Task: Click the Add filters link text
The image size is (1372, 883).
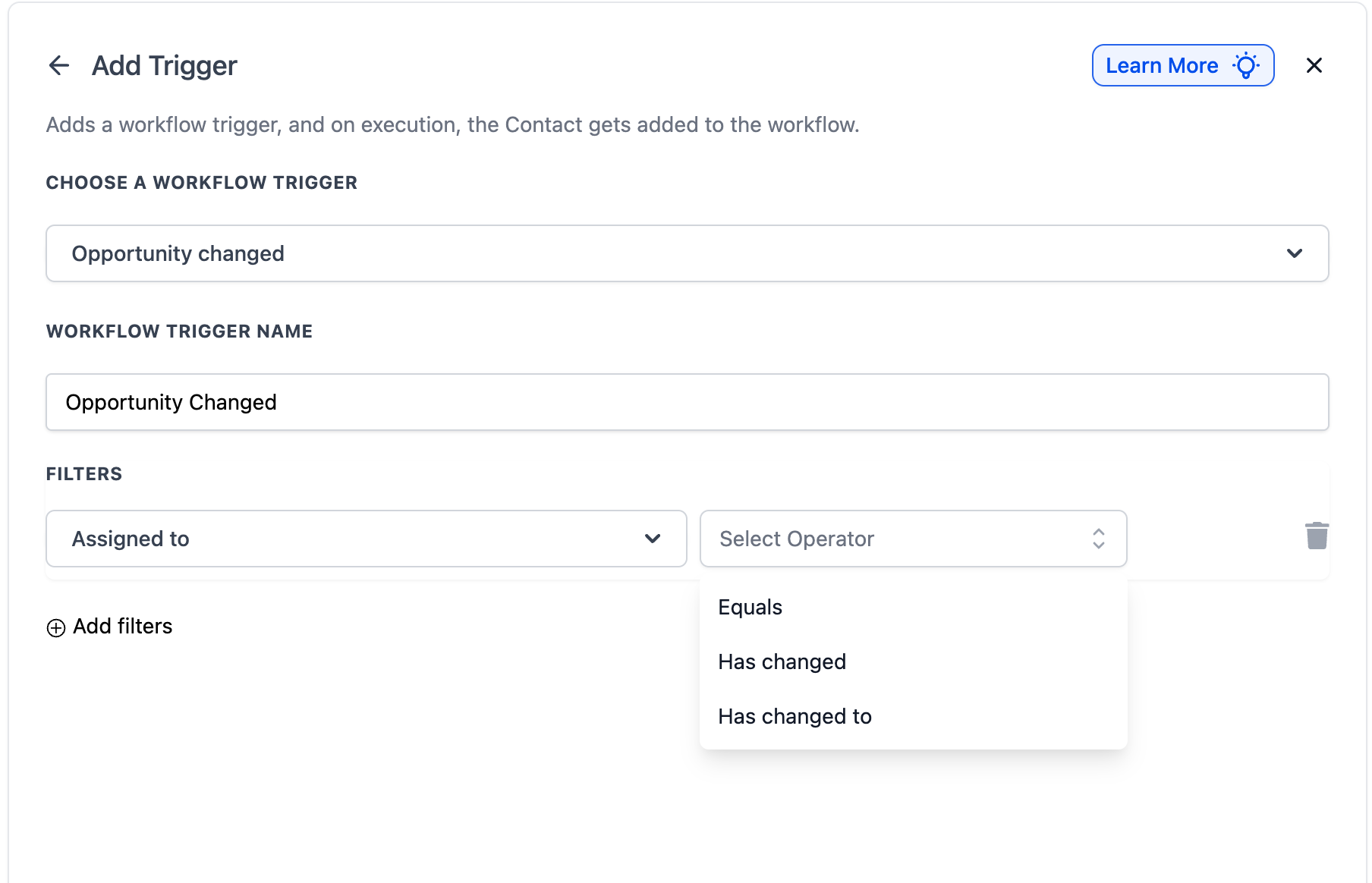Action: [x=123, y=627]
